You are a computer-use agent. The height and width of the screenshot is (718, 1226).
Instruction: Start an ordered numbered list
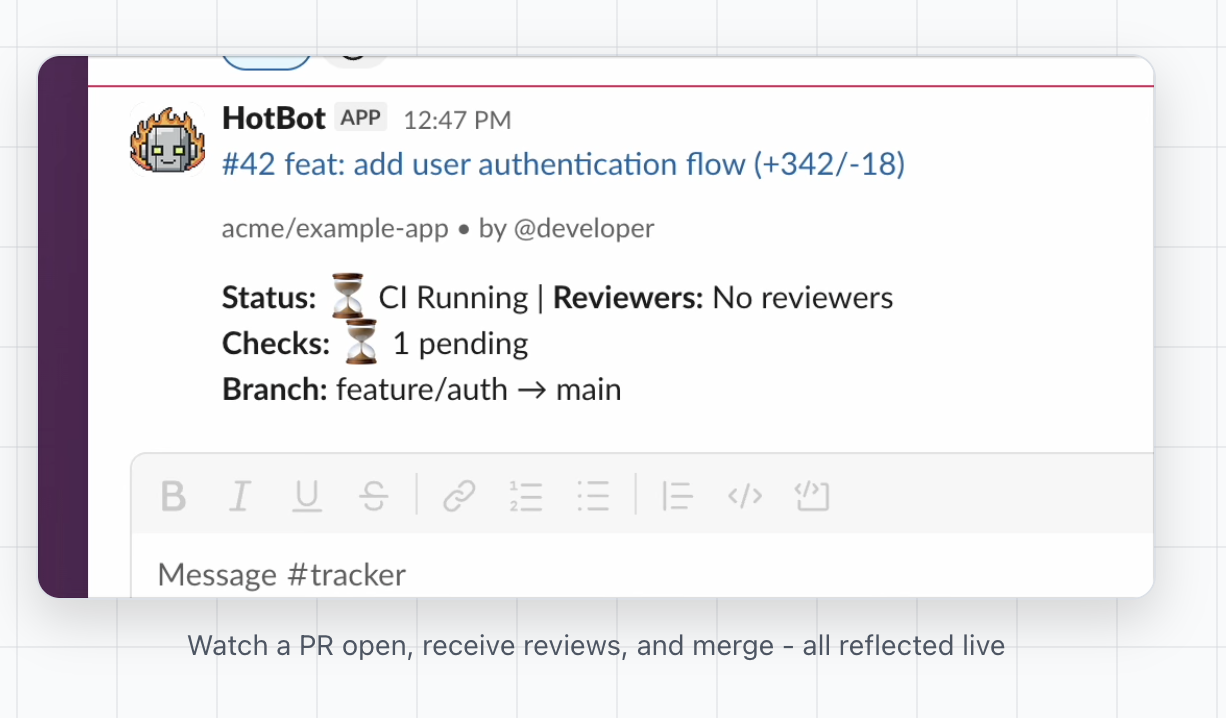click(x=526, y=496)
